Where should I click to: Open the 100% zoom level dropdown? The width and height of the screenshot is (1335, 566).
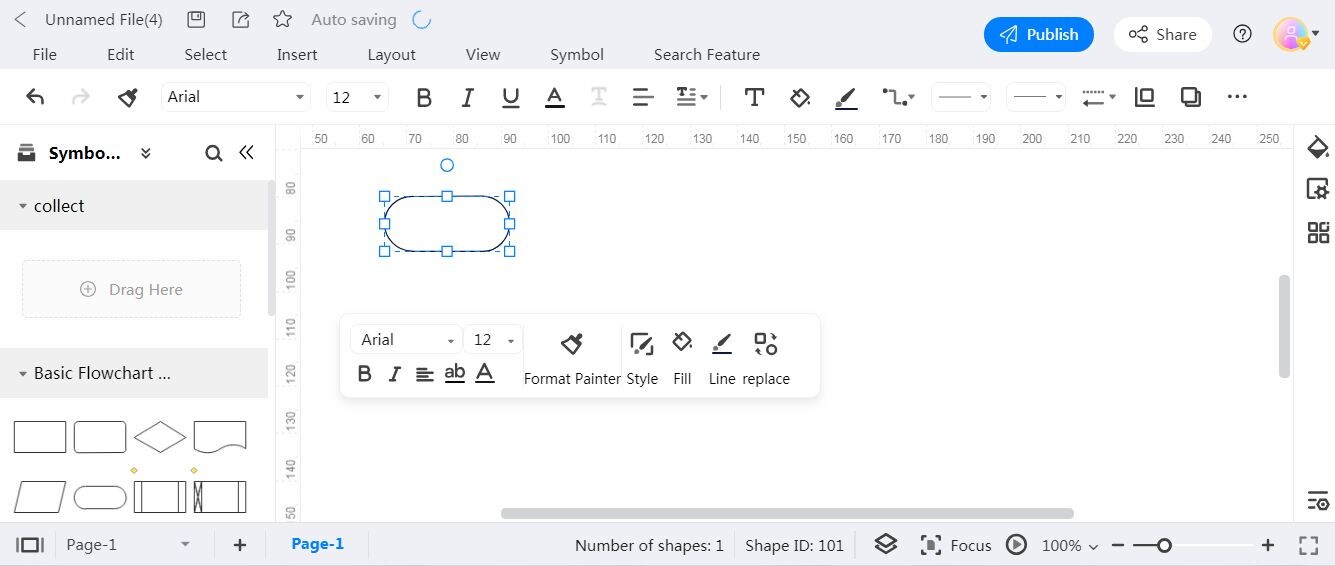(x=1070, y=545)
